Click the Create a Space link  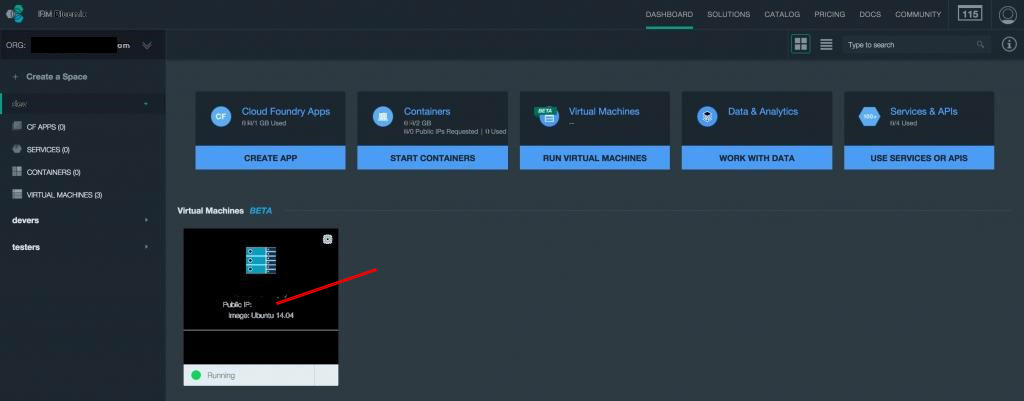(x=56, y=76)
